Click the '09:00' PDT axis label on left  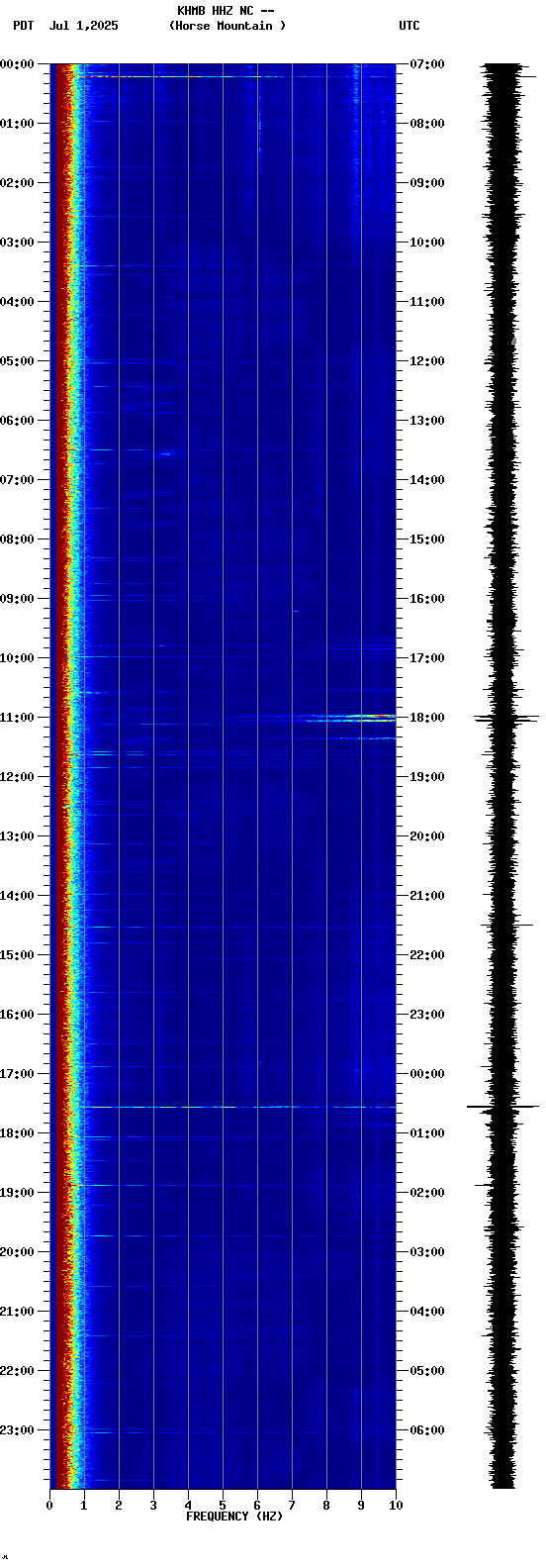pyautogui.click(x=17, y=599)
